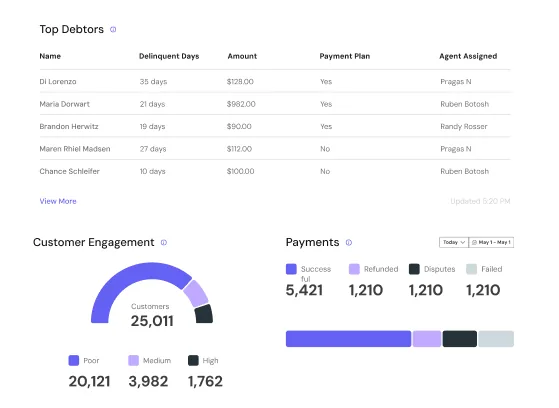
Task: Click the $90.00 amount cell
Action: click(239, 127)
